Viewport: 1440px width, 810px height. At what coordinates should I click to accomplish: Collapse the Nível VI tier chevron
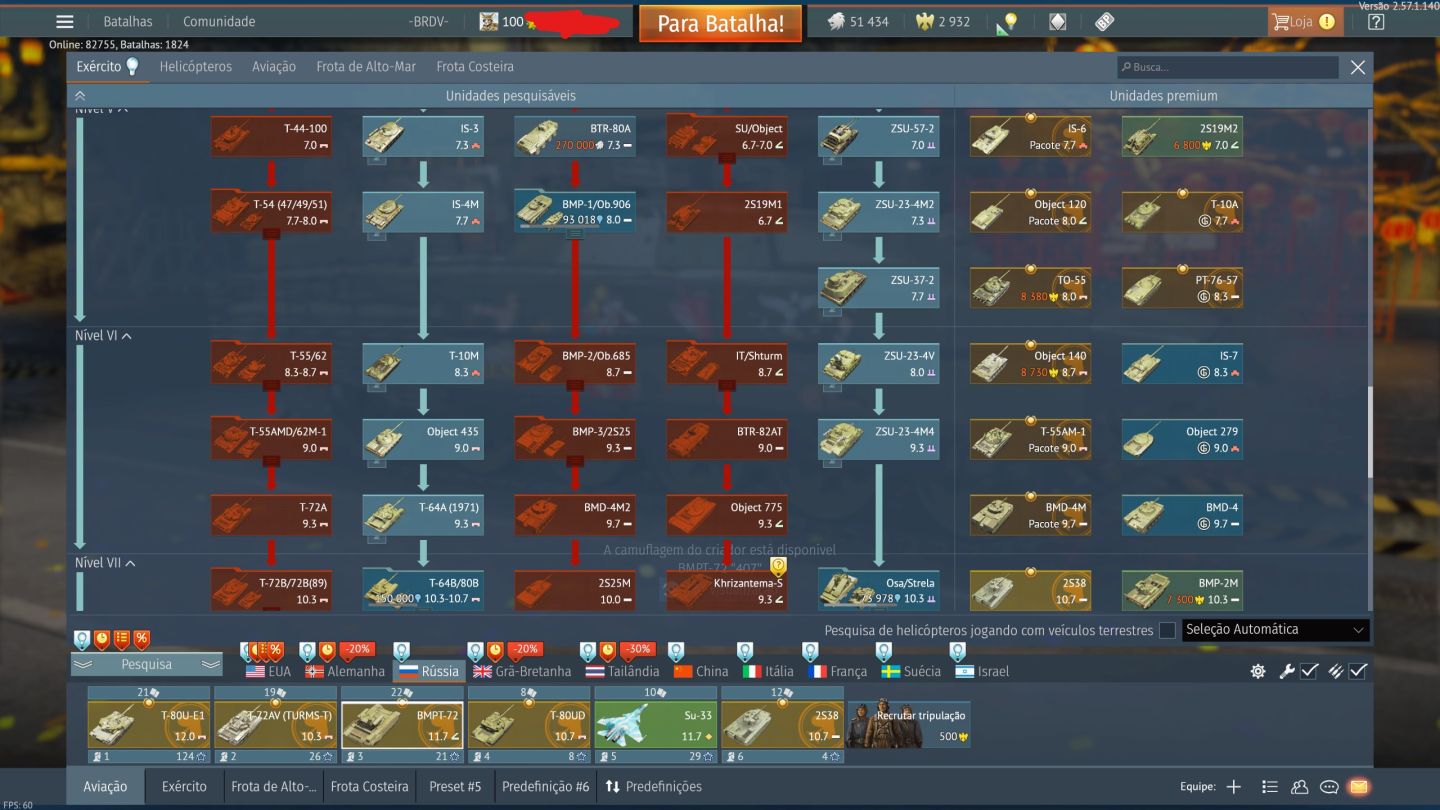127,336
